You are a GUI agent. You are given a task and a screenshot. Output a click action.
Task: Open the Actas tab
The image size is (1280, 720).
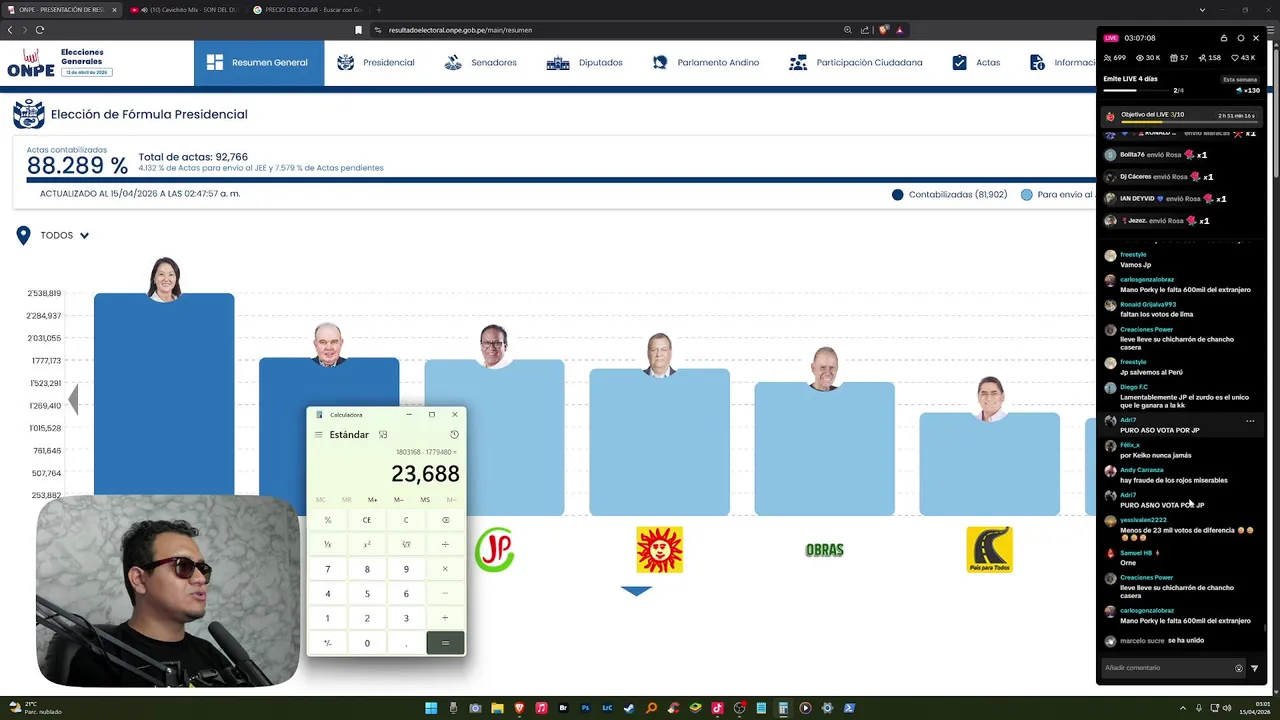(x=976, y=63)
